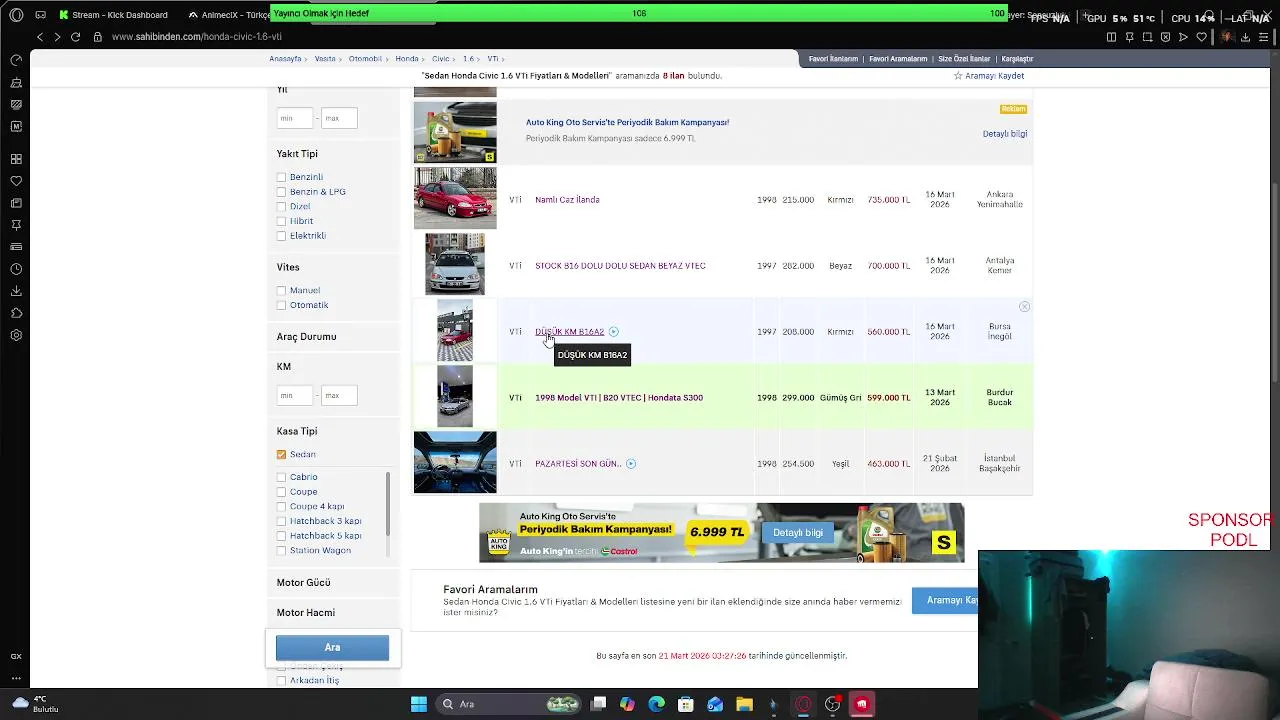Open the weather widget showing 4°C Bulutlu
Screen dimensions: 1280x720
point(36,704)
